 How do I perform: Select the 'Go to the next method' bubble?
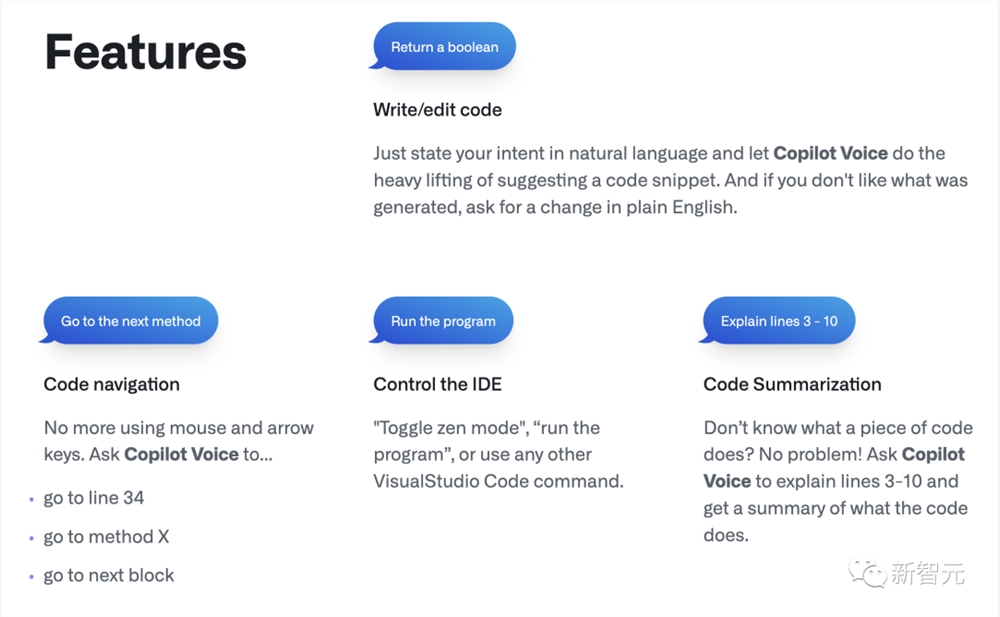click(x=130, y=320)
